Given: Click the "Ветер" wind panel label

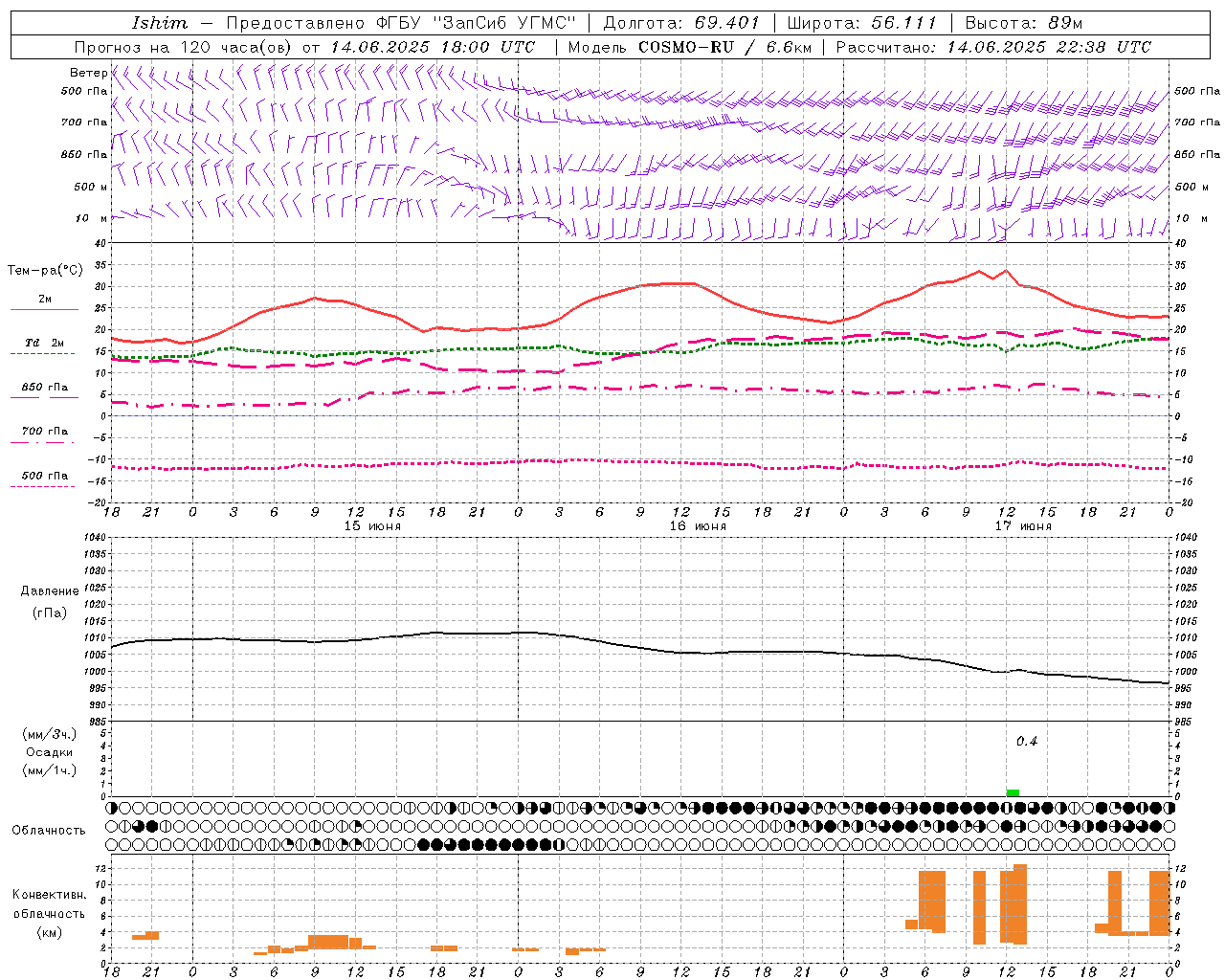Looking at the screenshot, I should tap(88, 73).
